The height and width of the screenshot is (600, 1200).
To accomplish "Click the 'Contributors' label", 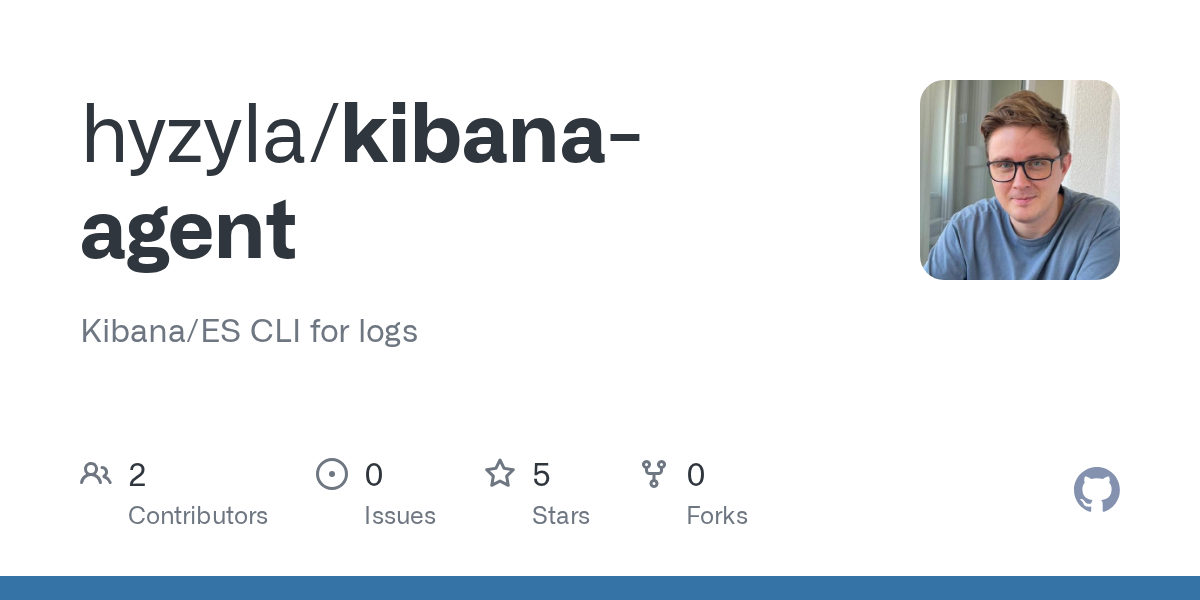I will pyautogui.click(x=198, y=516).
